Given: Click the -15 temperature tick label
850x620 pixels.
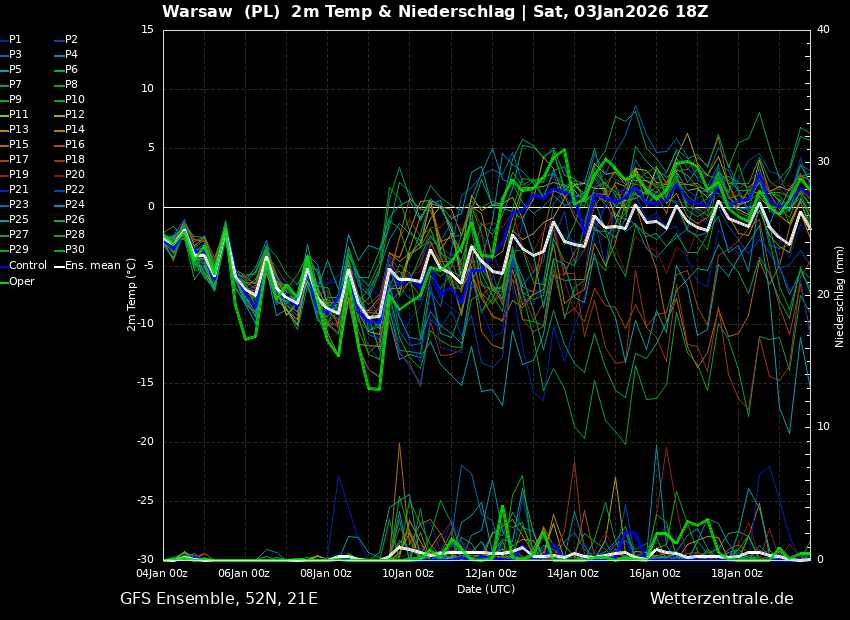Looking at the screenshot, I should [x=145, y=383].
